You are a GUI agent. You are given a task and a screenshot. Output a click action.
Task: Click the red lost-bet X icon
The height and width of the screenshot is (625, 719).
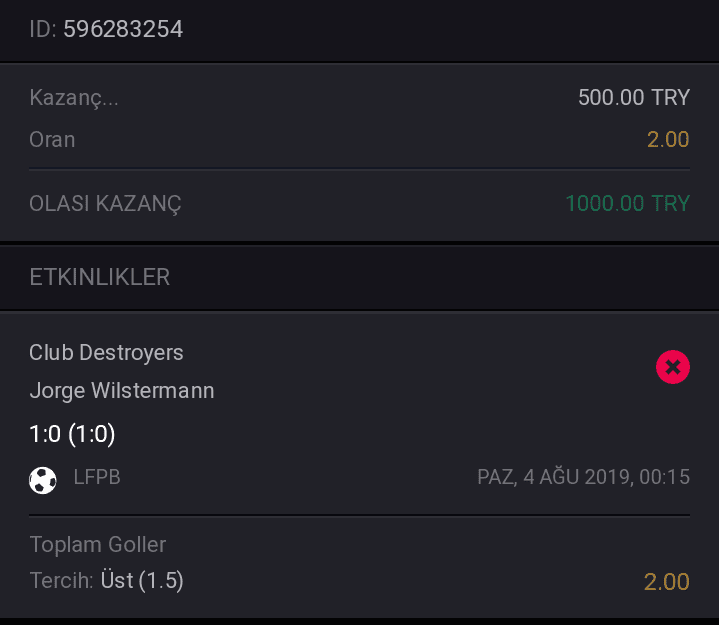pyautogui.click(x=673, y=367)
